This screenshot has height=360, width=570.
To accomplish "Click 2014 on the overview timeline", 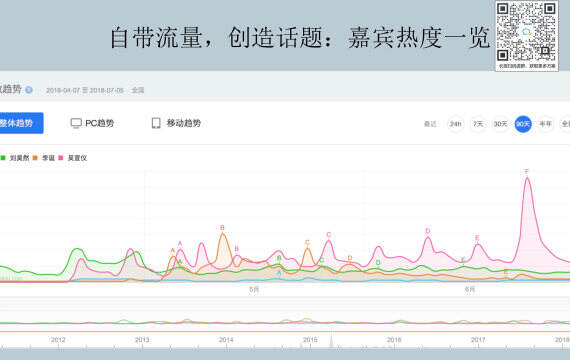I will (226, 340).
